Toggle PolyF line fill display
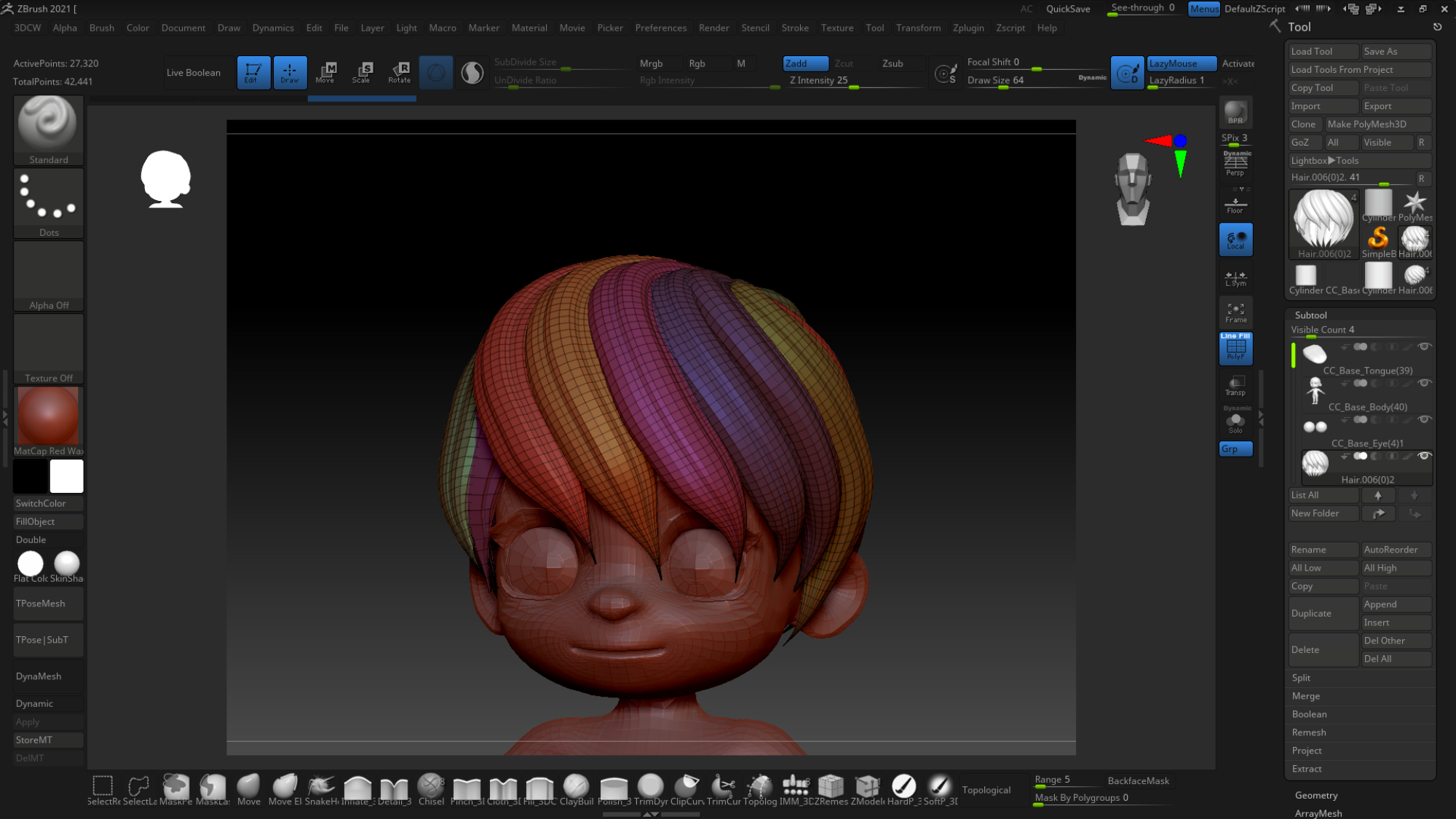 coord(1235,348)
